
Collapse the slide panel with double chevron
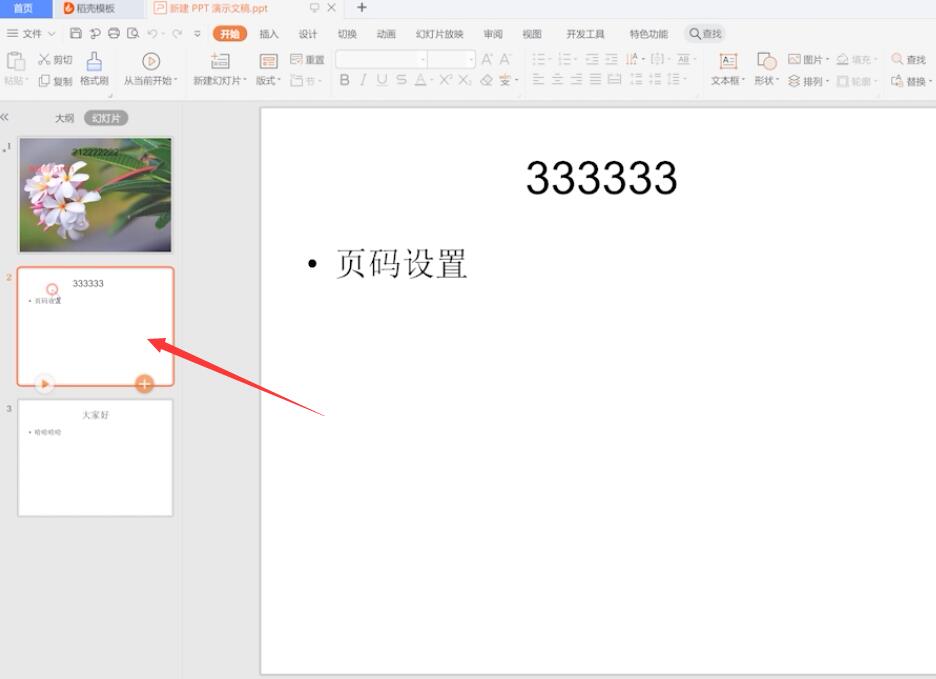pos(5,117)
